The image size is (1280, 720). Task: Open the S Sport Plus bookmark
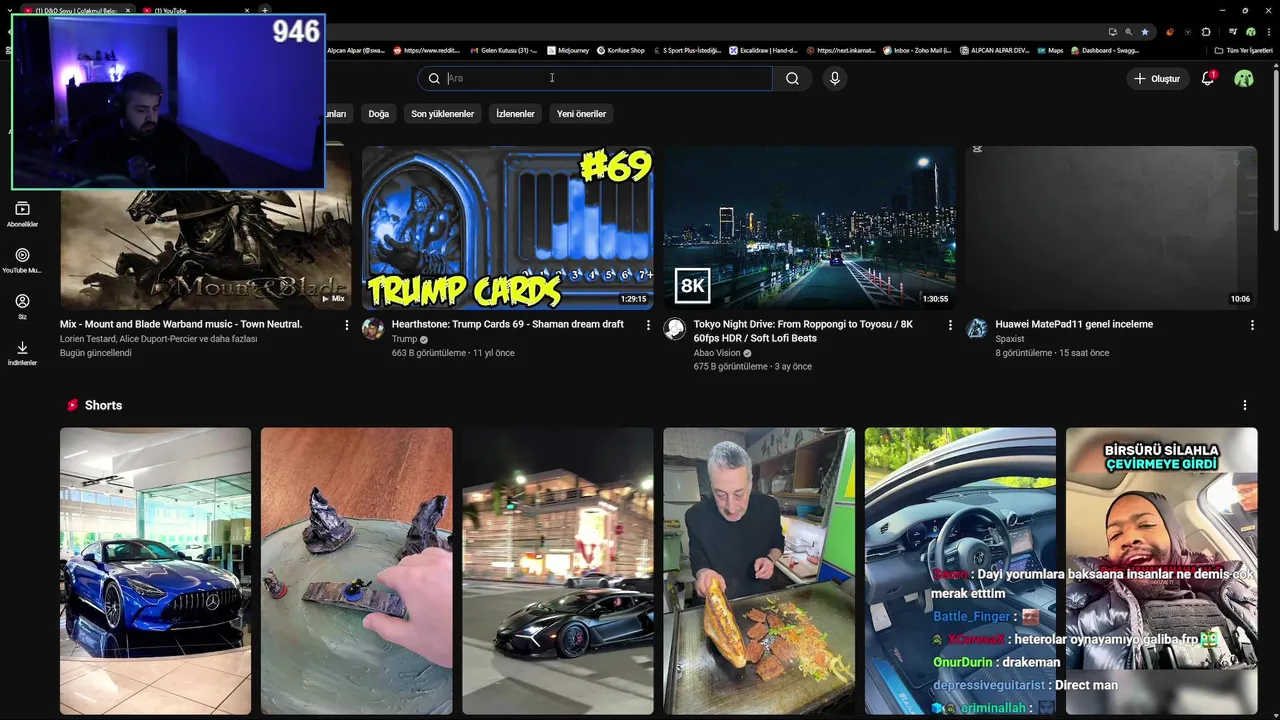pos(687,50)
